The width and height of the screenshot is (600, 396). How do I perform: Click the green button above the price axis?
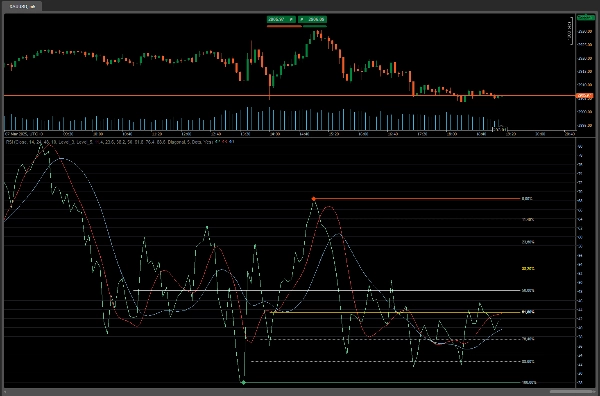point(585,17)
